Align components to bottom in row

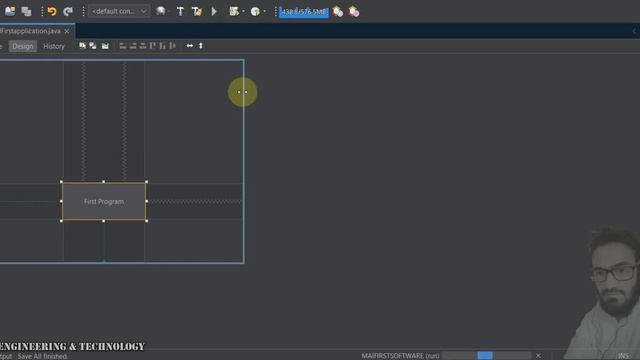coord(163,46)
